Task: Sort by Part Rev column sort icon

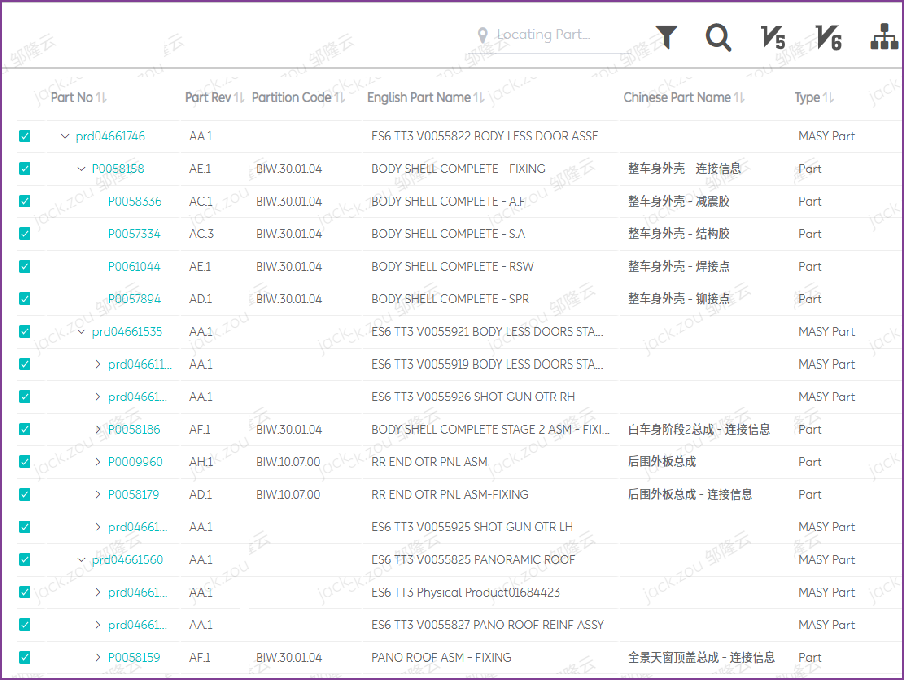Action: click(x=239, y=98)
